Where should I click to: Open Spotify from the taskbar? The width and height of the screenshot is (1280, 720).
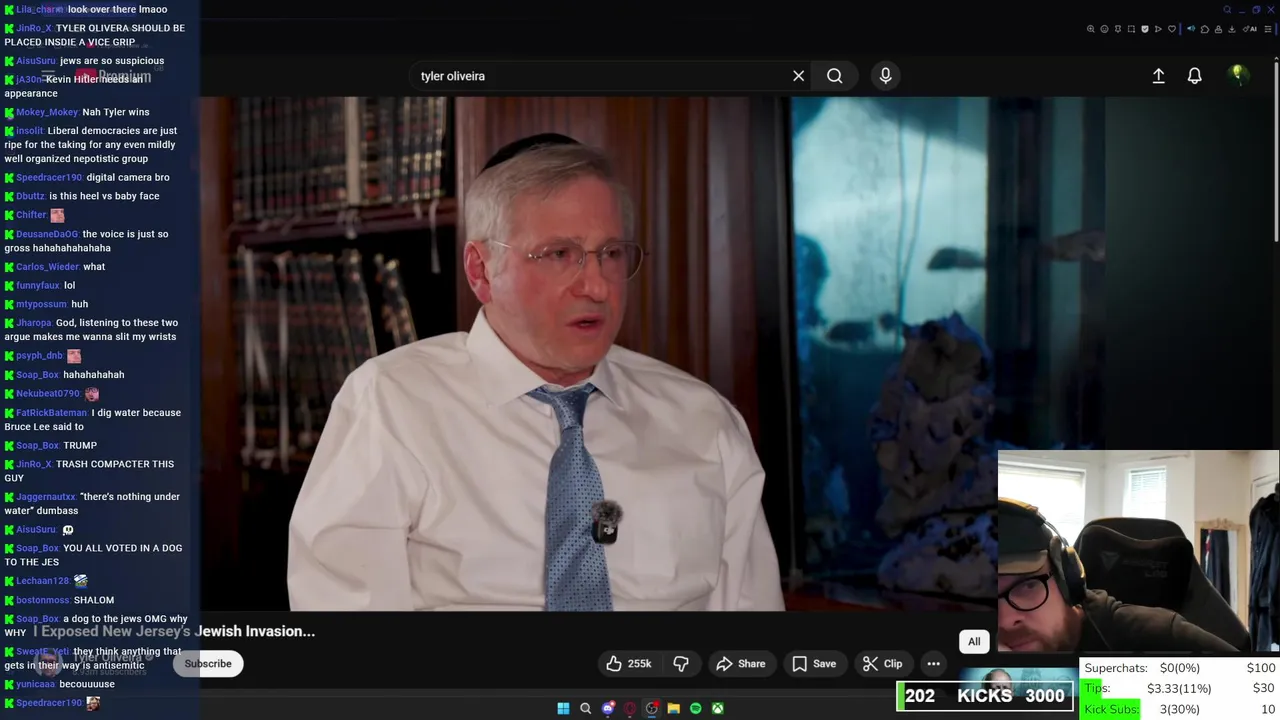click(x=695, y=709)
